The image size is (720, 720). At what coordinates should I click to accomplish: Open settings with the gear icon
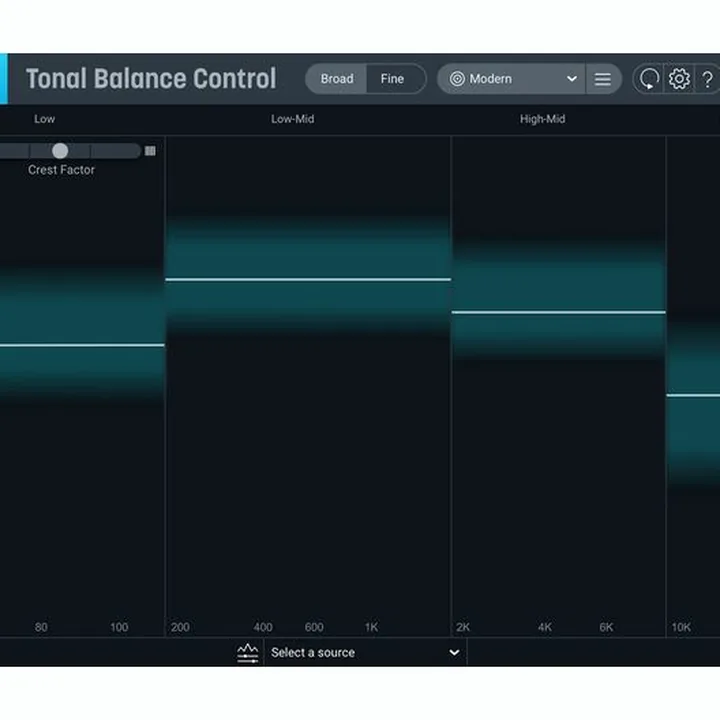click(680, 79)
